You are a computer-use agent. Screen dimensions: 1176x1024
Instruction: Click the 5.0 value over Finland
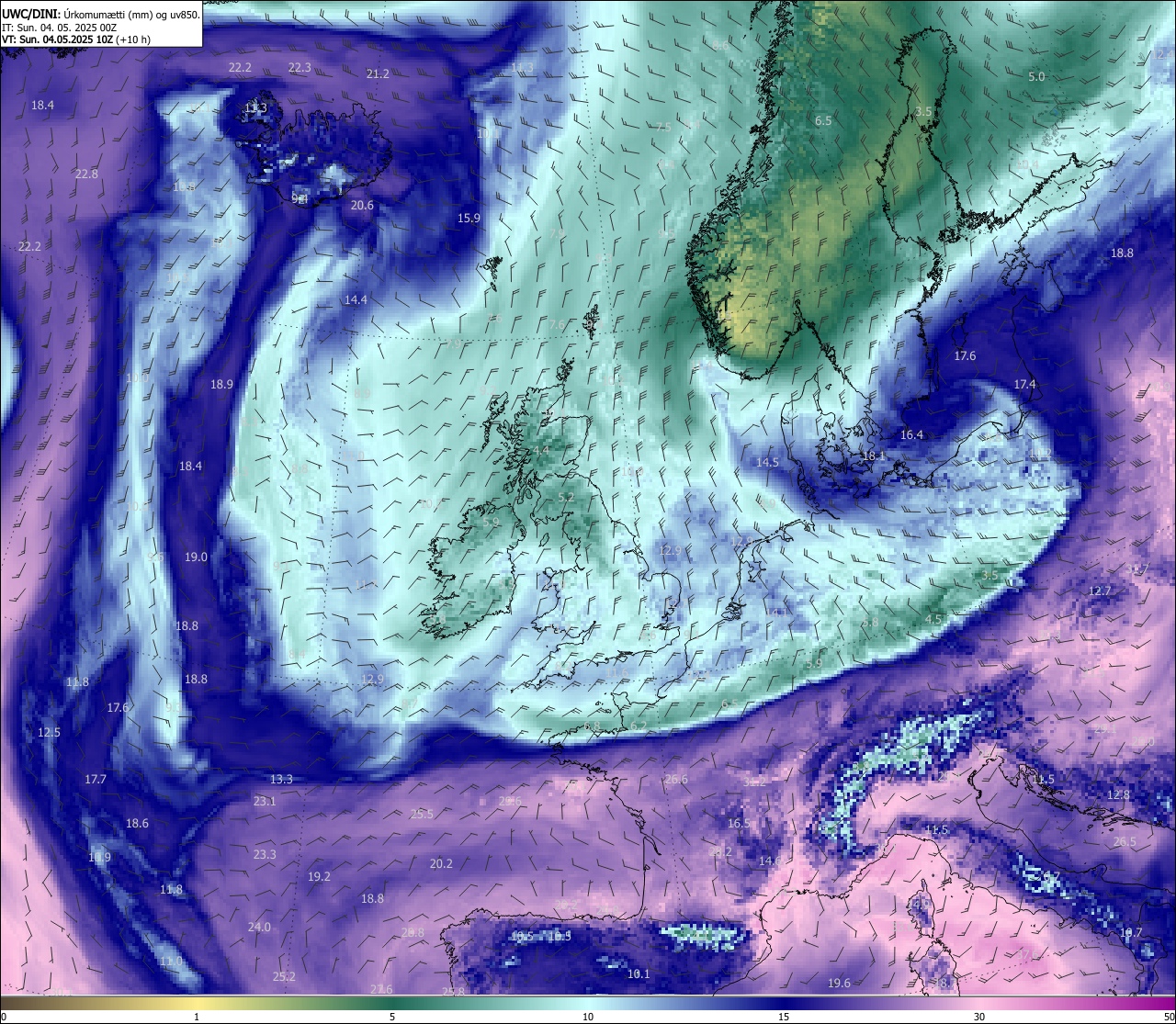tap(1036, 76)
